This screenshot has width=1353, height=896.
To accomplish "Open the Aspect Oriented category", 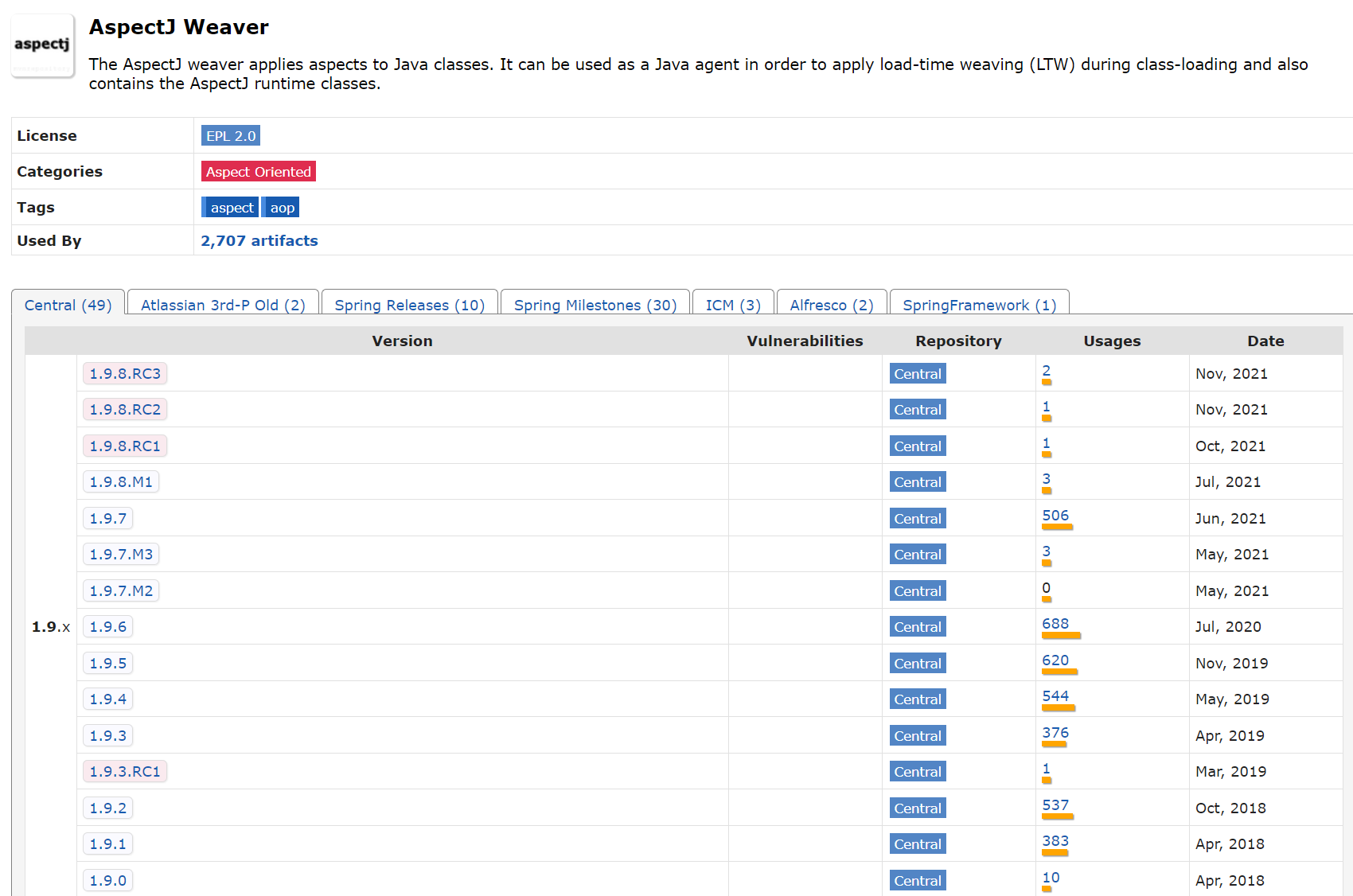I will (259, 172).
